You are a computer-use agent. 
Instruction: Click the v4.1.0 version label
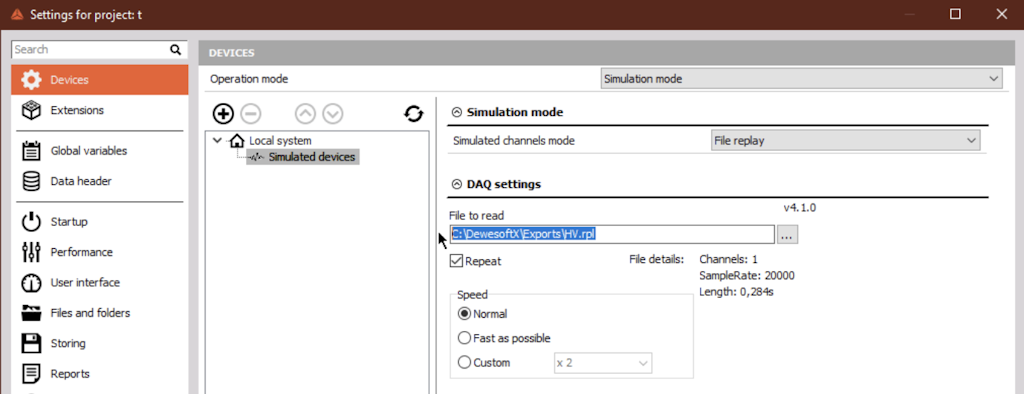coord(799,208)
